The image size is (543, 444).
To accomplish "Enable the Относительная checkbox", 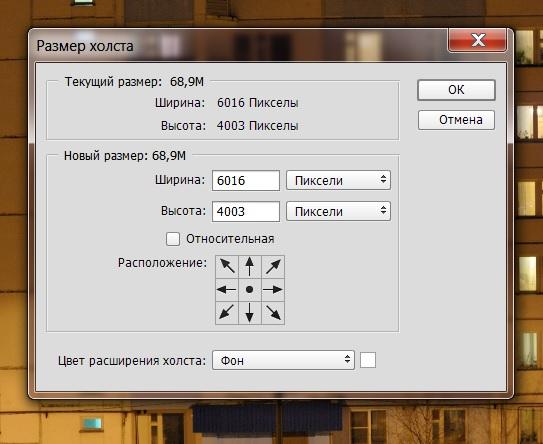I will (x=173, y=239).
